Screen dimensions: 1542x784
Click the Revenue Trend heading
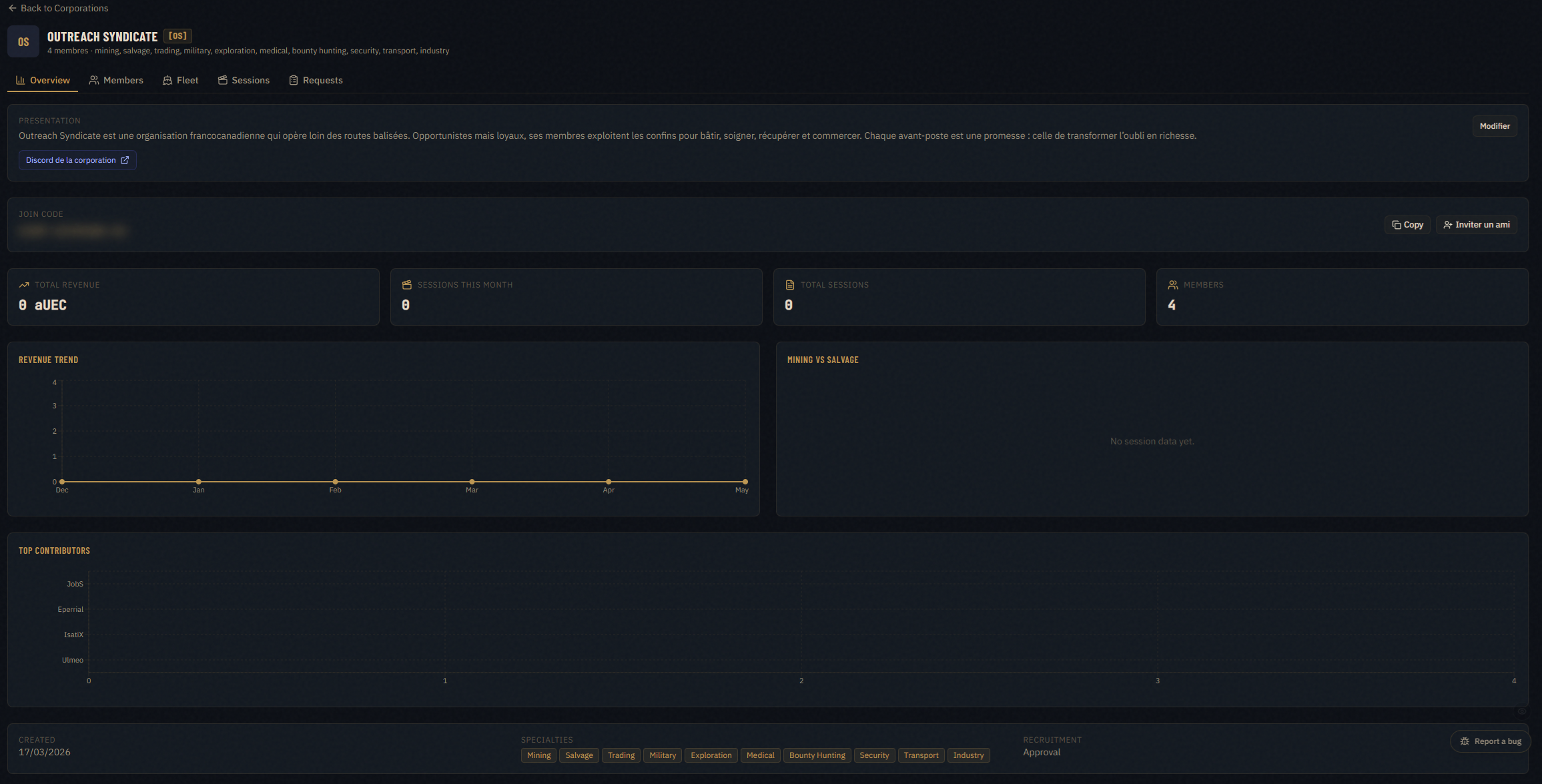[49, 360]
